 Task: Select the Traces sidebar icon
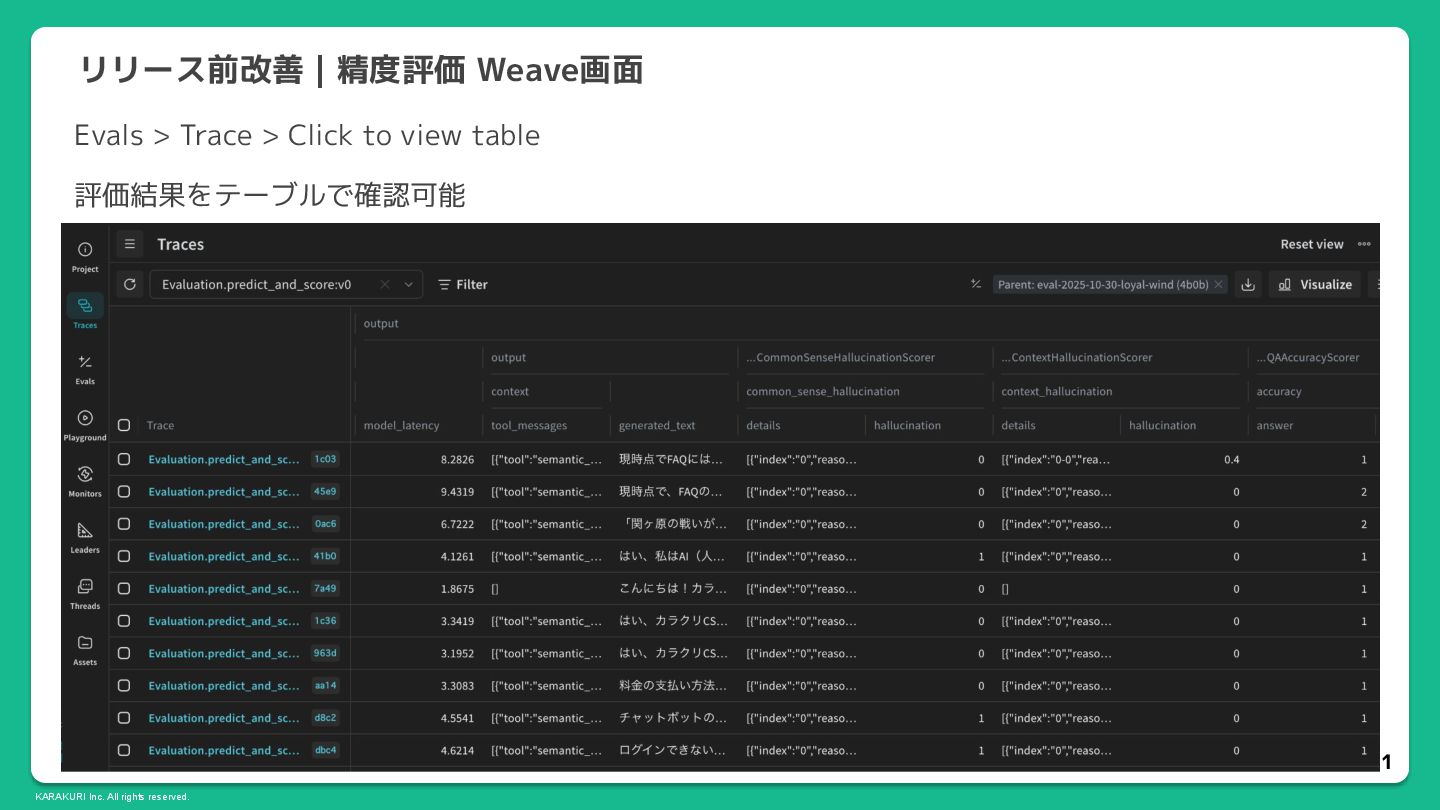tap(85, 311)
